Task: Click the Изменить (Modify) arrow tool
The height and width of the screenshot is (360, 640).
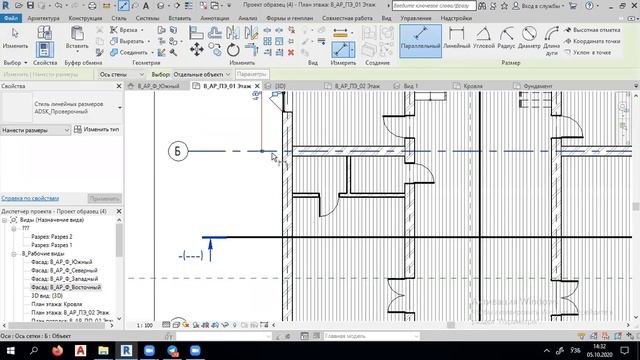Action: (x=16, y=38)
